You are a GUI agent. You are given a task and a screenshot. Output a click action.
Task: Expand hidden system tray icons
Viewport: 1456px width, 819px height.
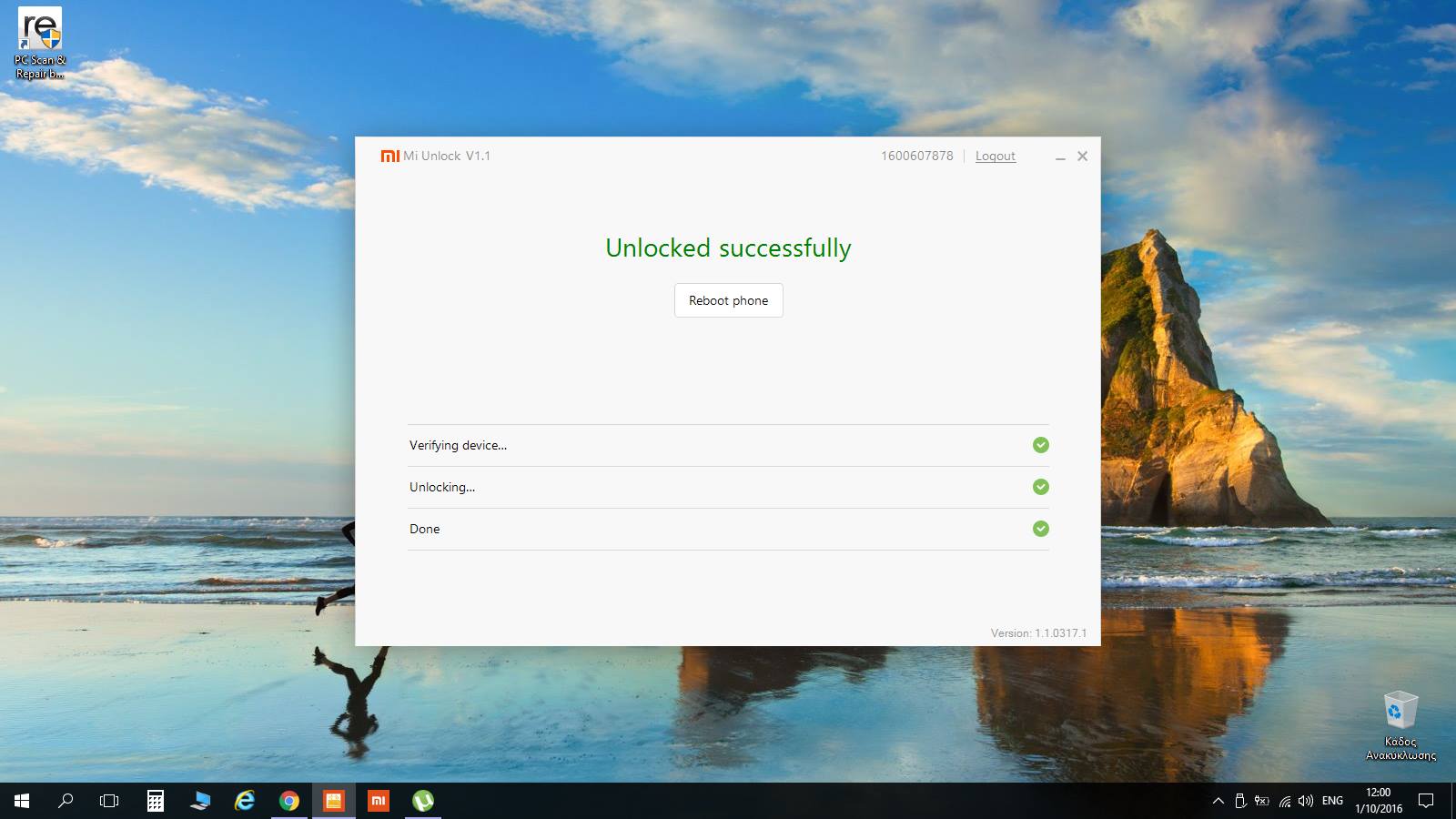(1218, 801)
